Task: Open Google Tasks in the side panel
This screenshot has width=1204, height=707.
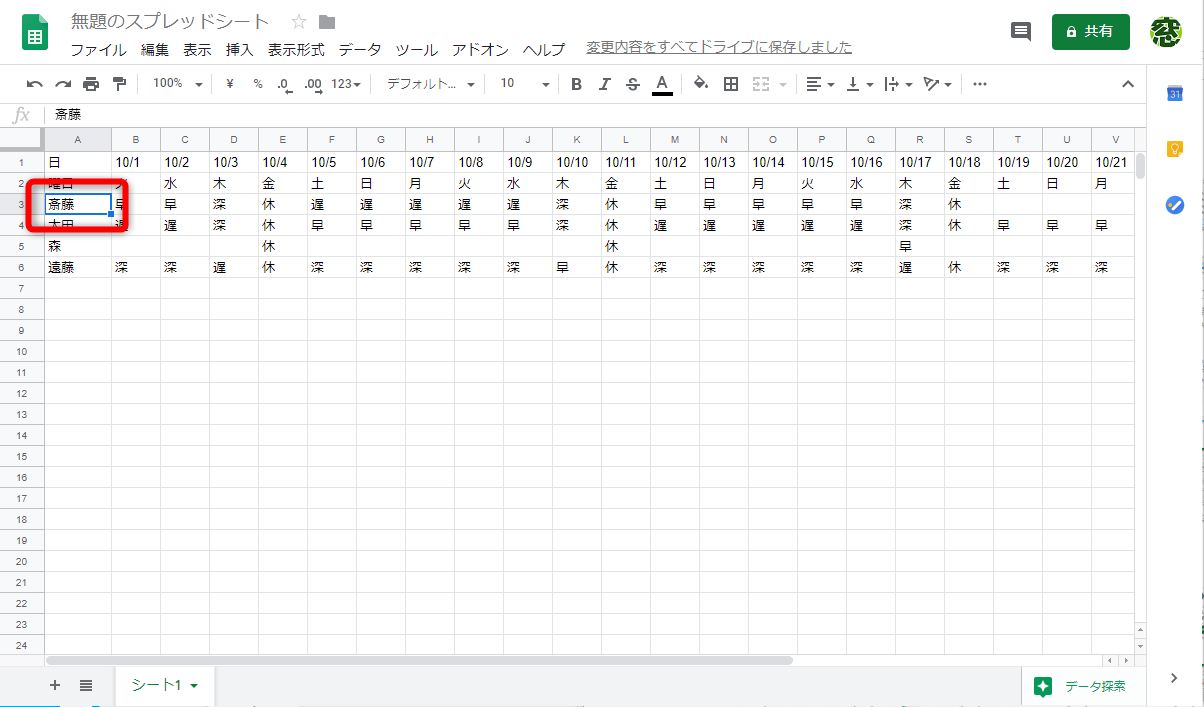Action: click(x=1174, y=205)
